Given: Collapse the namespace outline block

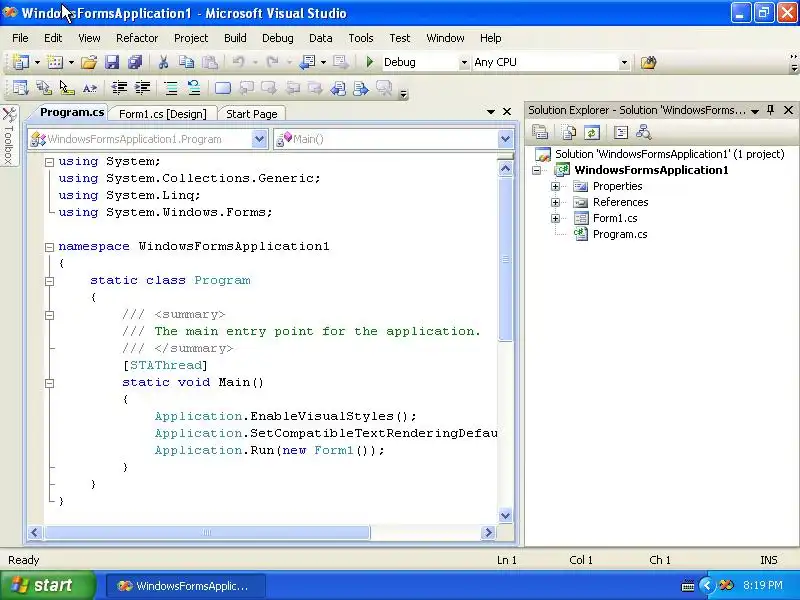Looking at the screenshot, I should click(x=49, y=247).
